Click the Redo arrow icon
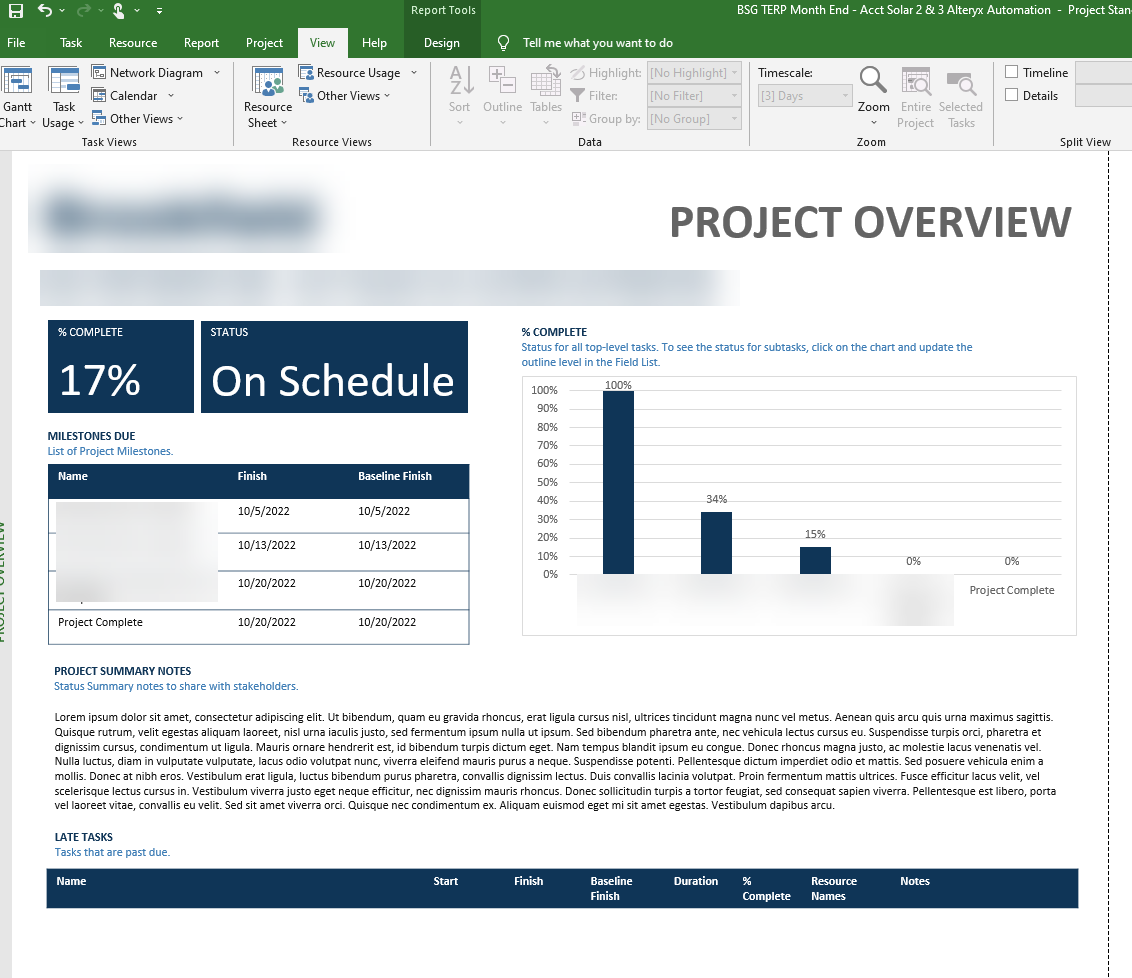This screenshot has width=1132, height=978. click(x=84, y=10)
